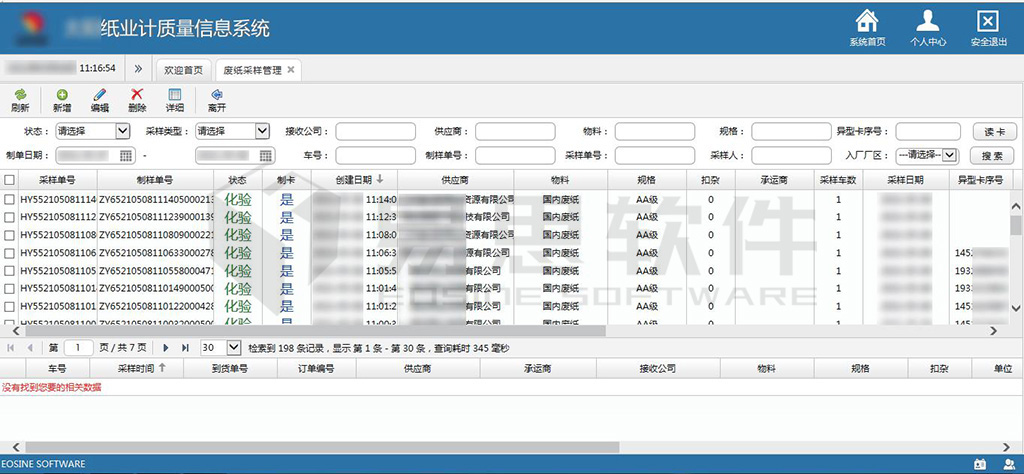Viewport: 1024px width, 474px height.
Task: Click the 离开 leave icon
Action: [x=216, y=95]
